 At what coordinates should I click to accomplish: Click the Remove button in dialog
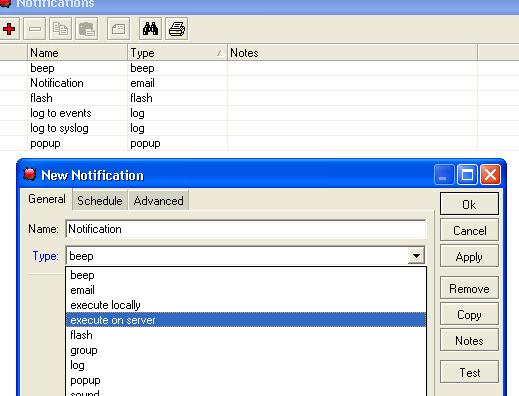469,288
